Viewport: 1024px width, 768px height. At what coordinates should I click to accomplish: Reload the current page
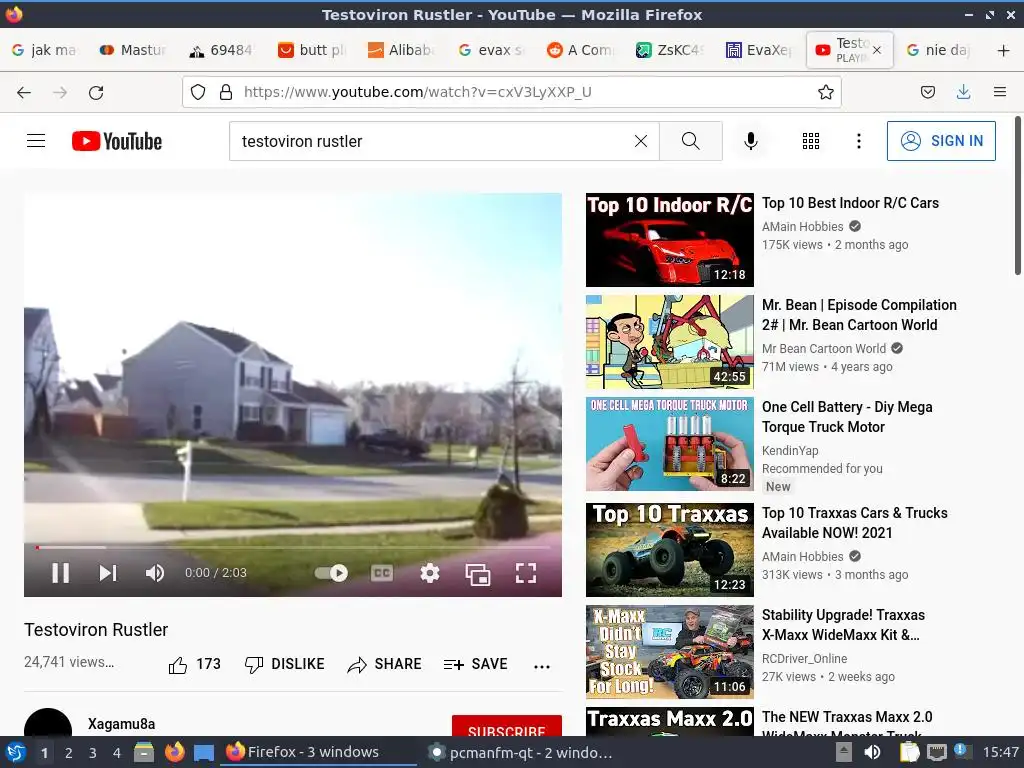[96, 93]
